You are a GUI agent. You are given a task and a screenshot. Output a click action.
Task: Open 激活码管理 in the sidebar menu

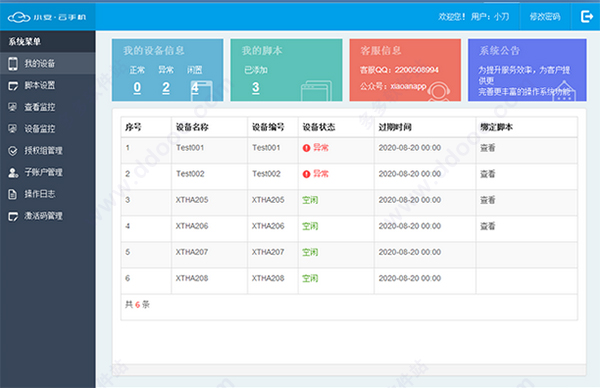(47, 216)
